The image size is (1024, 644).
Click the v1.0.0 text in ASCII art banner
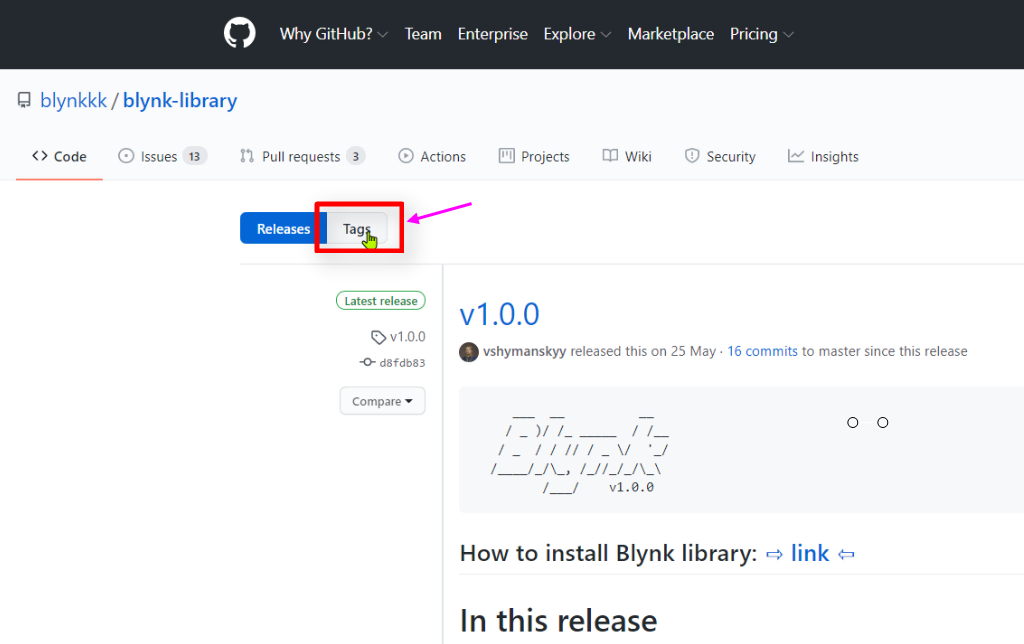pos(632,487)
